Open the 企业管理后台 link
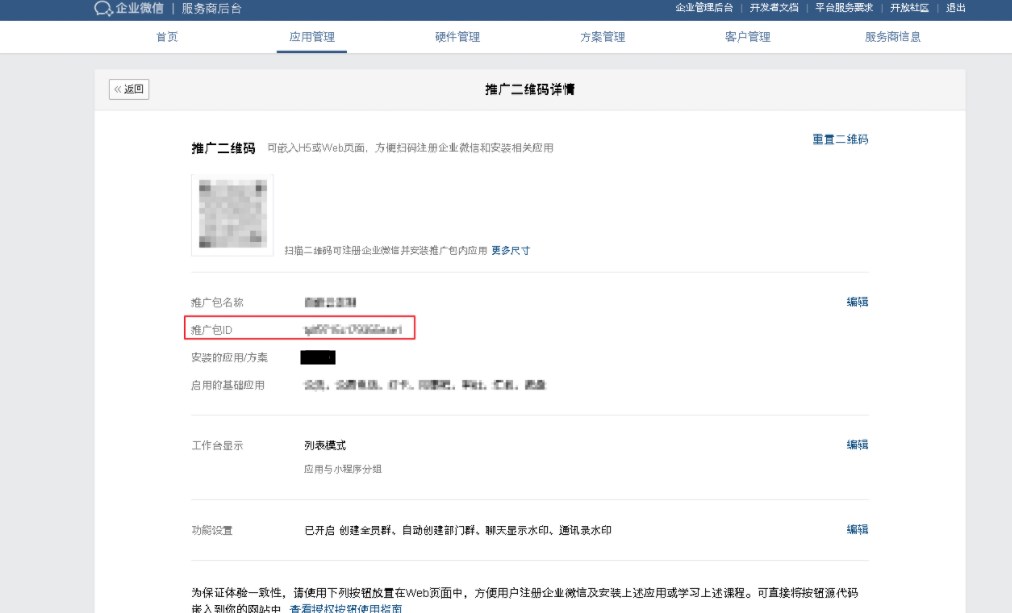Viewport: 1012px width, 613px height. [x=704, y=8]
